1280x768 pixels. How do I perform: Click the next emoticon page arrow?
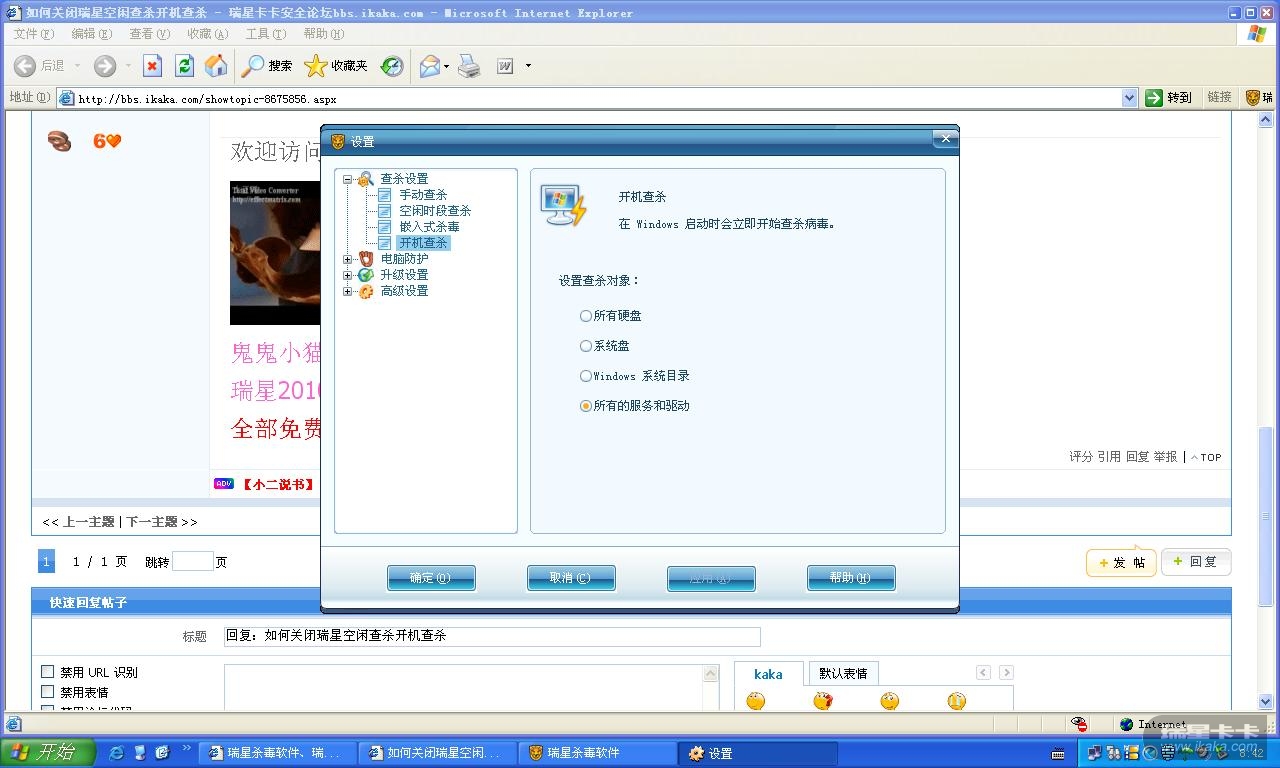pyautogui.click(x=1006, y=673)
